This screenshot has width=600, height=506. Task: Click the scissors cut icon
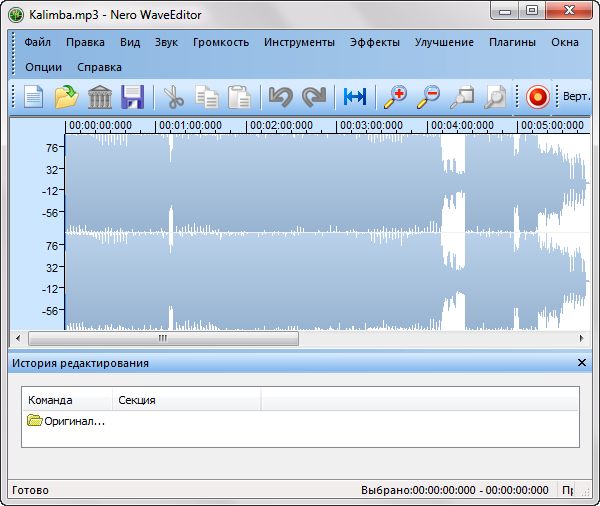coord(174,97)
